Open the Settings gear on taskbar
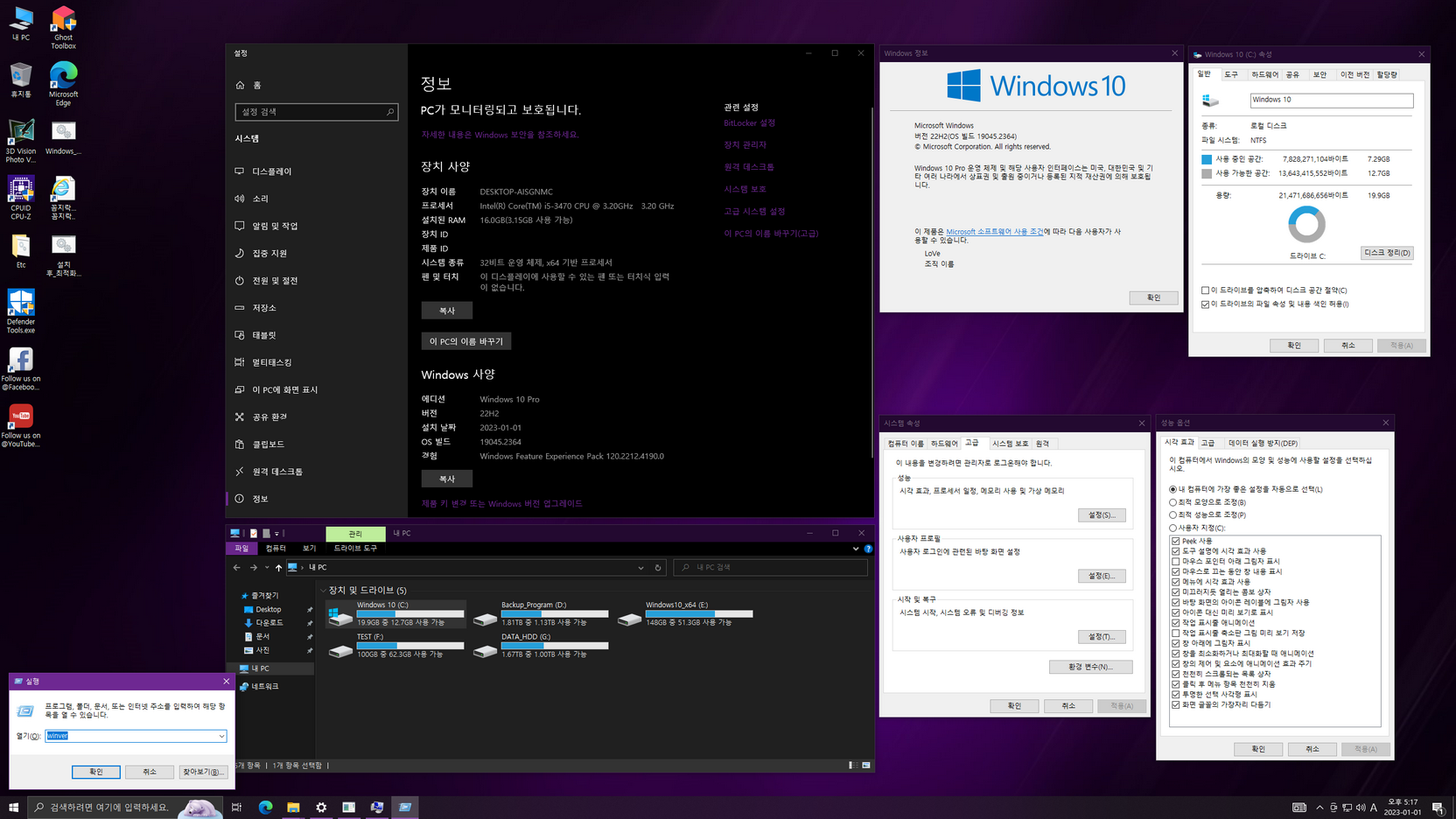The image size is (1456, 819). 321,807
